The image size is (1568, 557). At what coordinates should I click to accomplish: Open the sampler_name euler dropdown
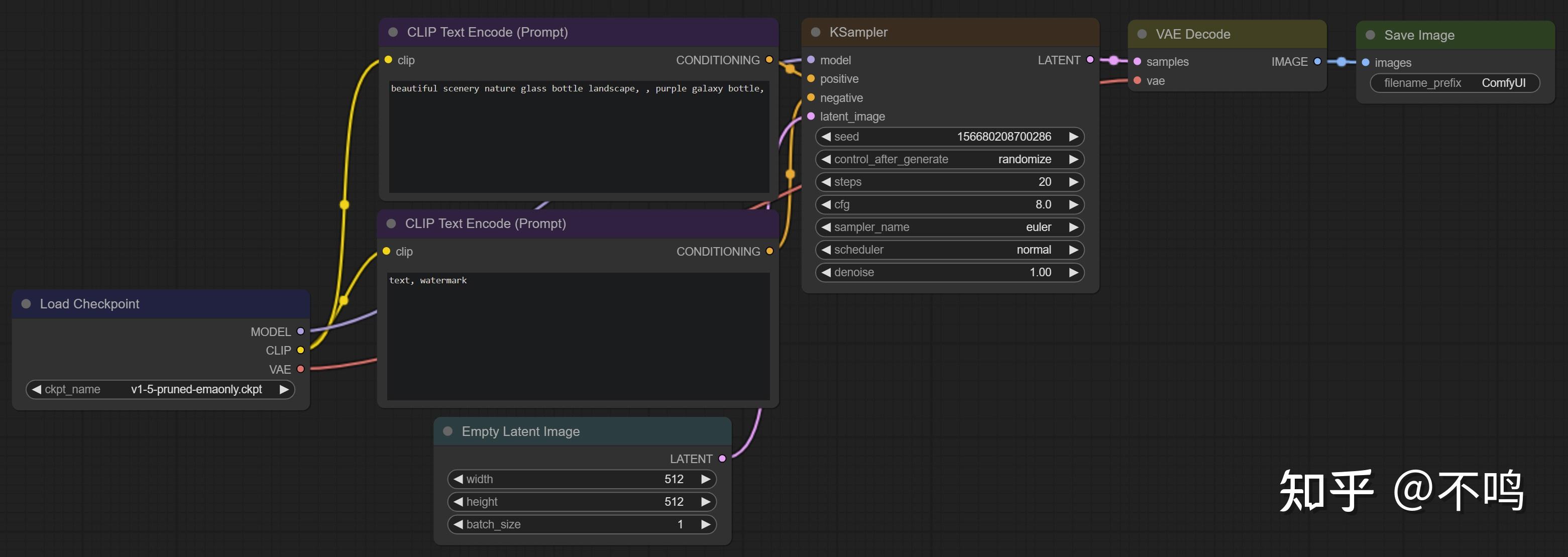pyautogui.click(x=950, y=227)
